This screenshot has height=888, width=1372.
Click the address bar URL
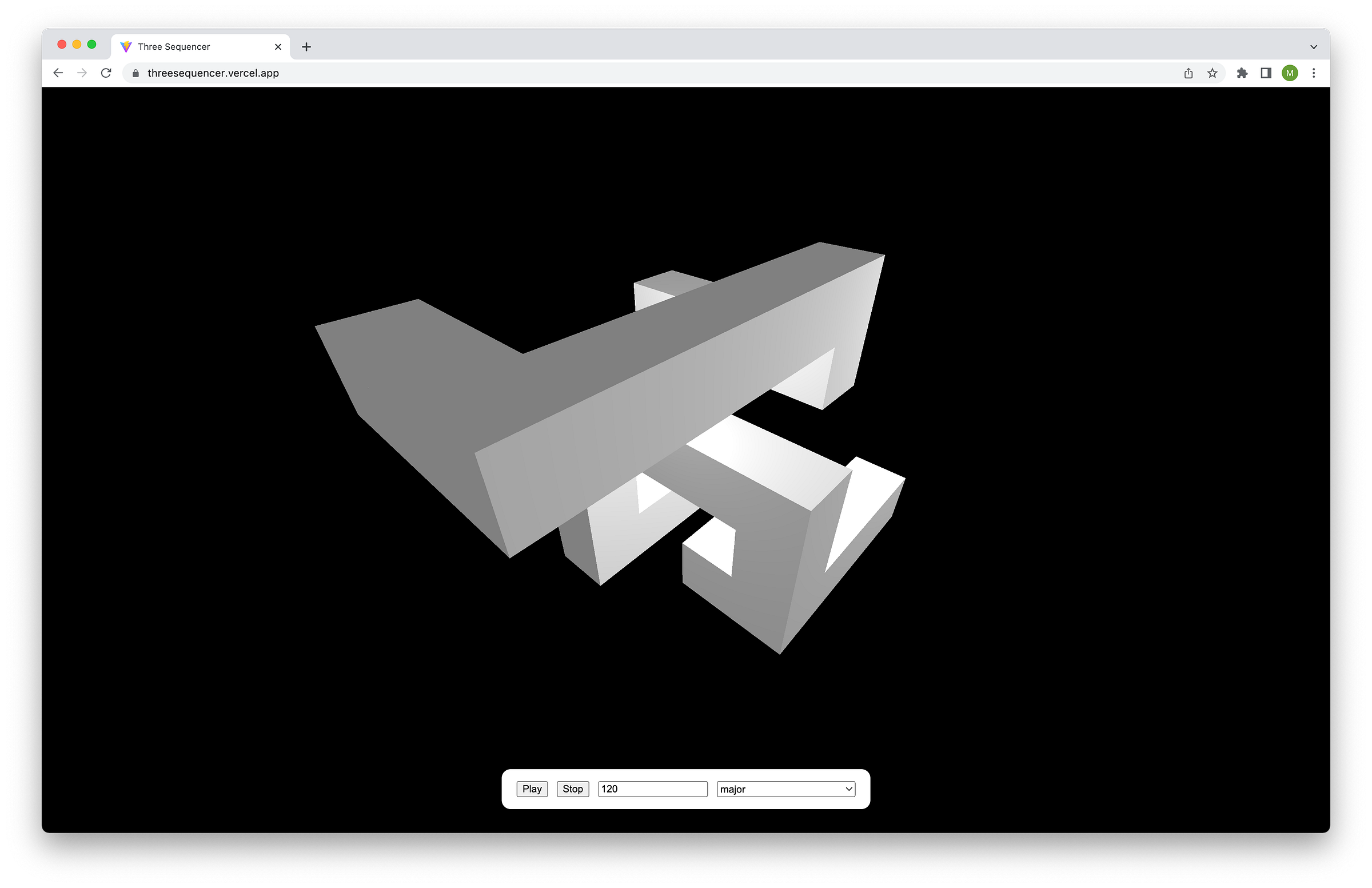coord(213,73)
